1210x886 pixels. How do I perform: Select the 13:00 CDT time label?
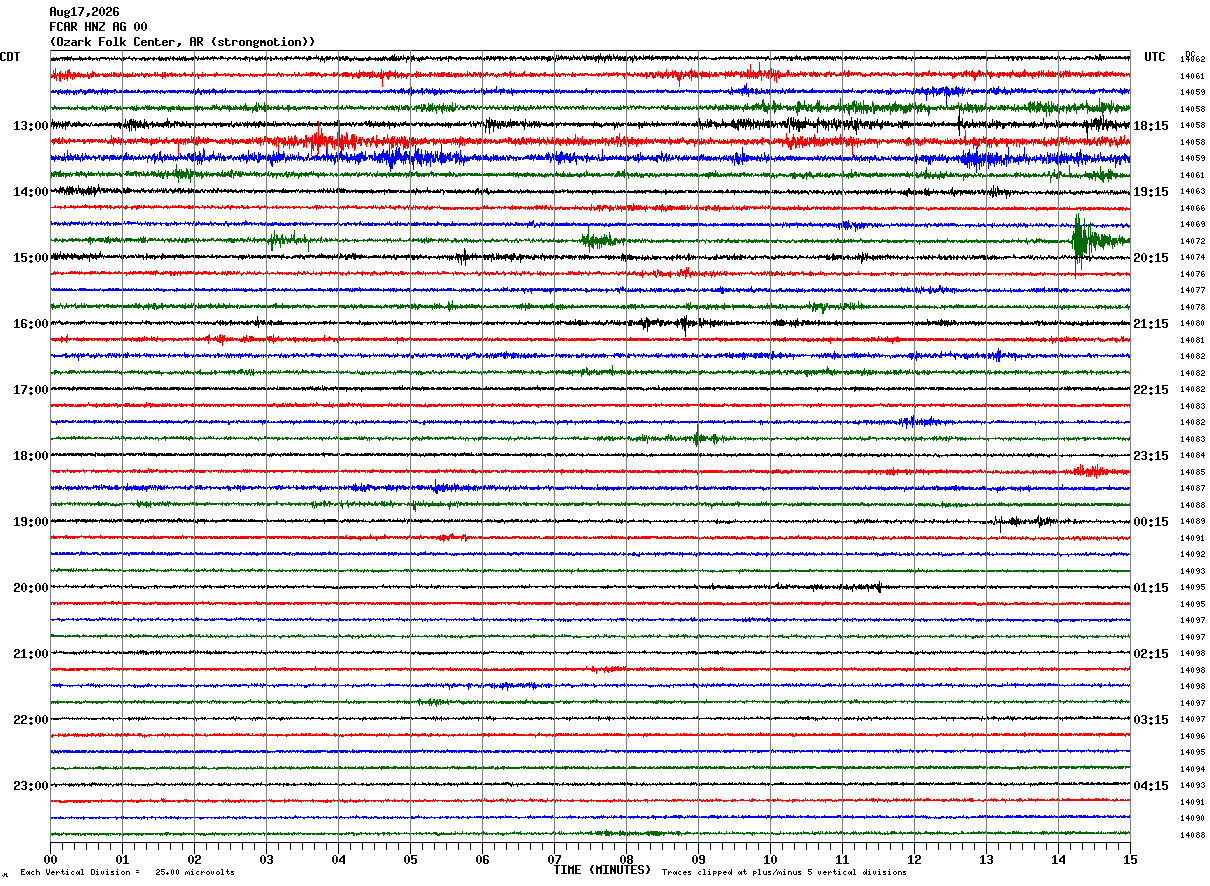30,126
